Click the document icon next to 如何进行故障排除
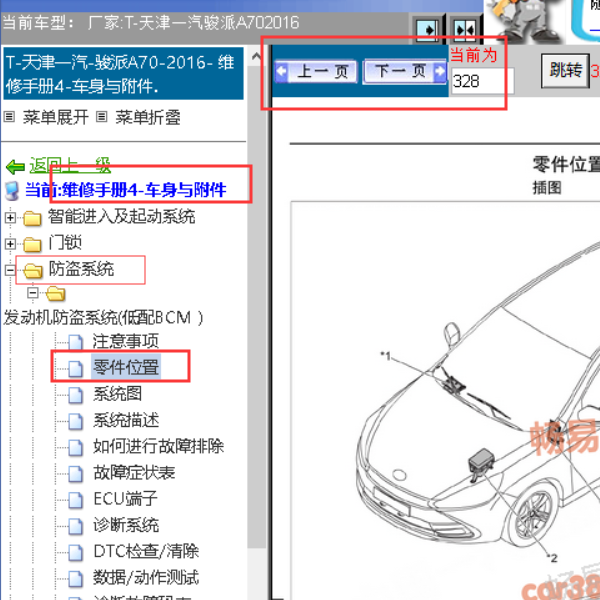The width and height of the screenshot is (600, 600). (x=75, y=448)
